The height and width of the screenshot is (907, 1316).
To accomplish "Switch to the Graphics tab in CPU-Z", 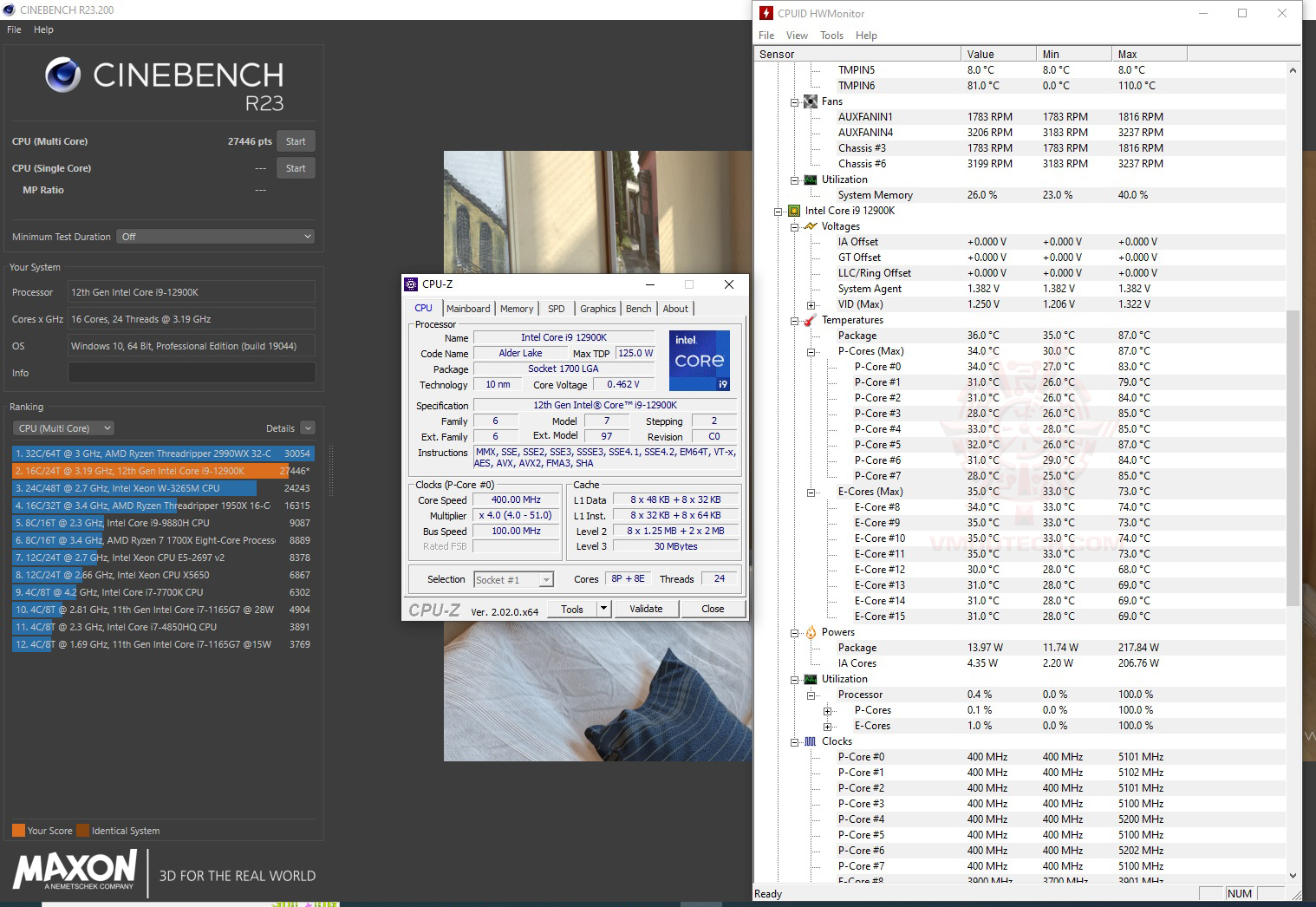I will click(x=598, y=309).
